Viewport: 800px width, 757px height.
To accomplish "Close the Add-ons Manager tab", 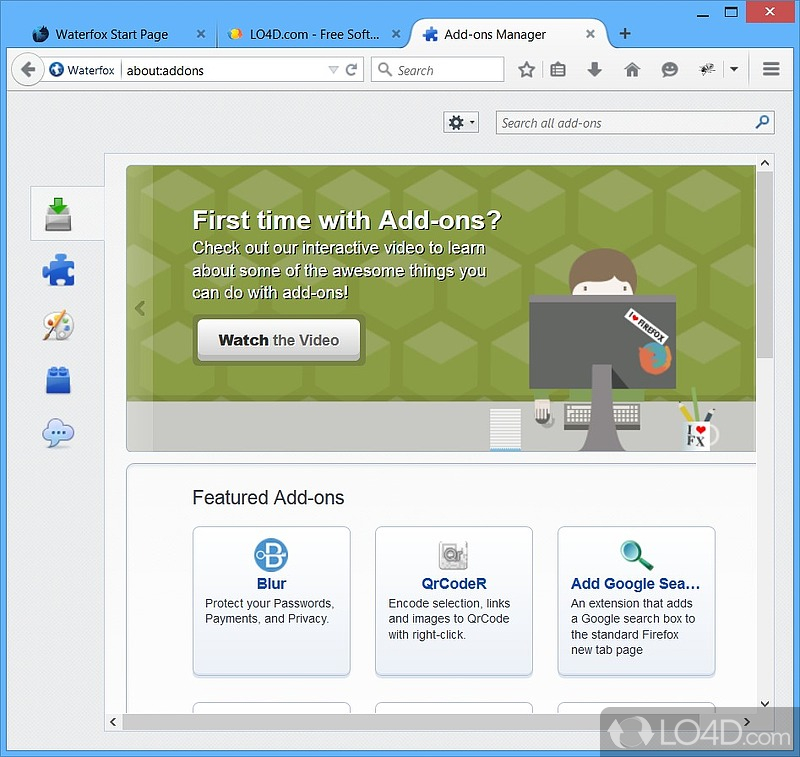I will tap(590, 34).
